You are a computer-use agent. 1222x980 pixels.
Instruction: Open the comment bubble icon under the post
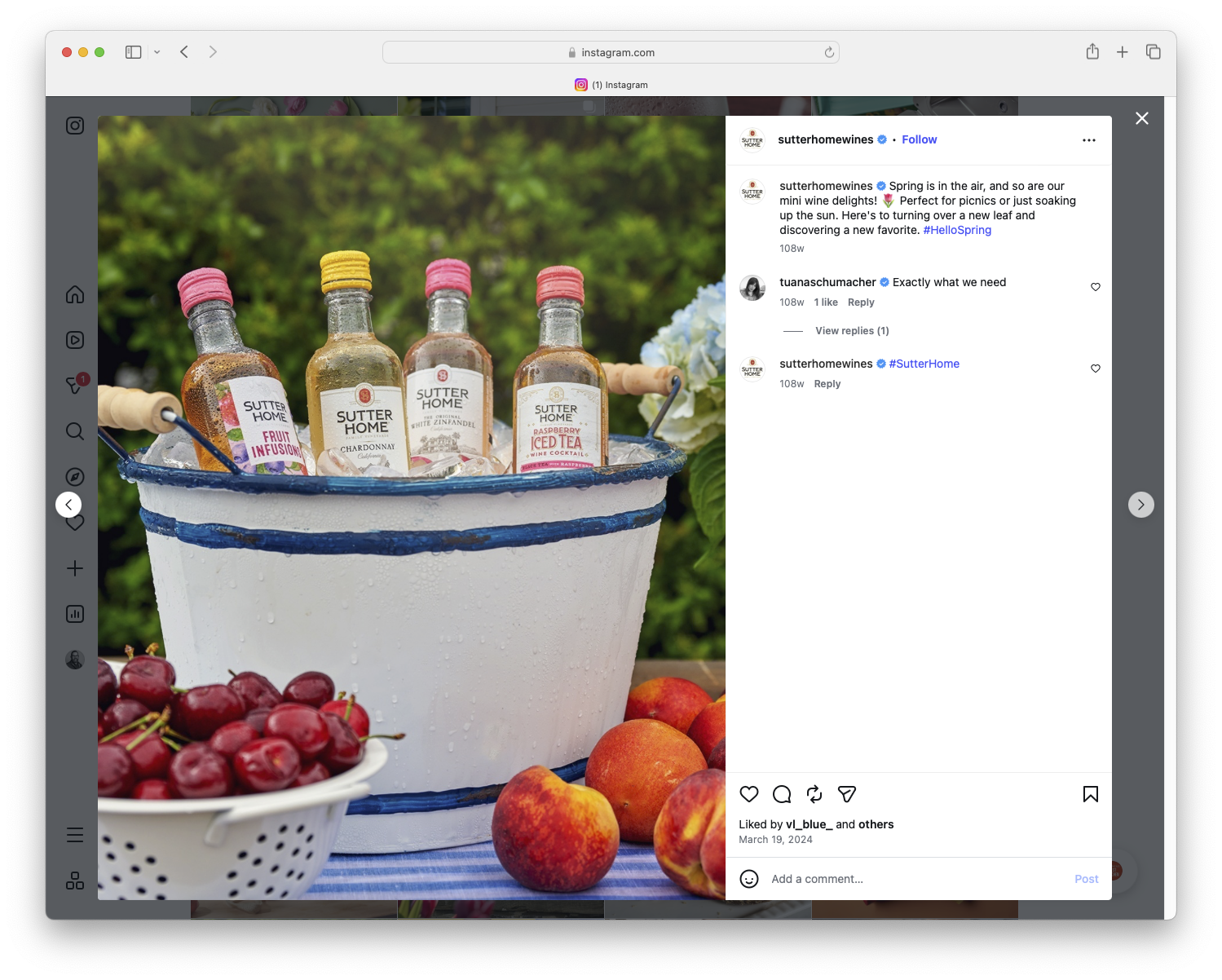pos(781,794)
